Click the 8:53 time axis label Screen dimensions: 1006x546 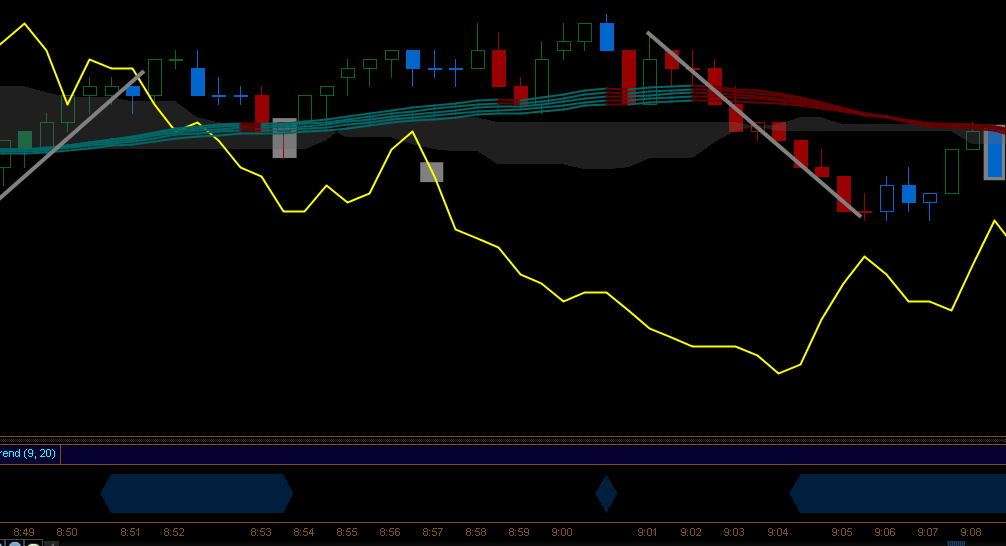pos(260,532)
